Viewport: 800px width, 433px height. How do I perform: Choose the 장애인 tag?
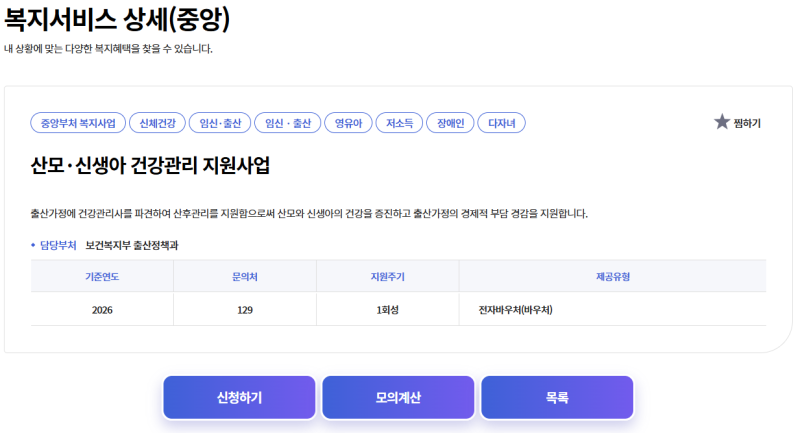coord(451,123)
